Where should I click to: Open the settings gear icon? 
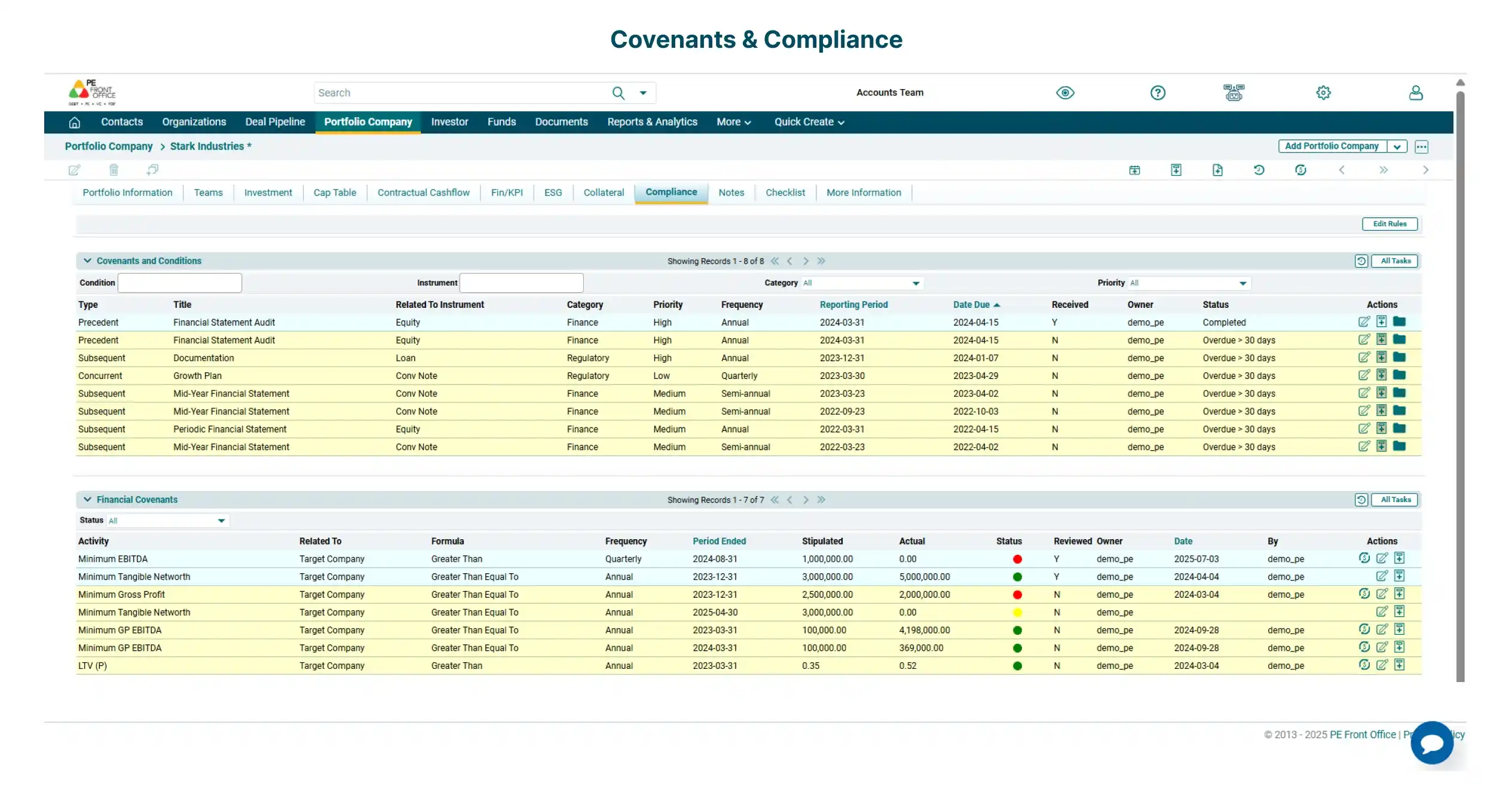(x=1323, y=93)
